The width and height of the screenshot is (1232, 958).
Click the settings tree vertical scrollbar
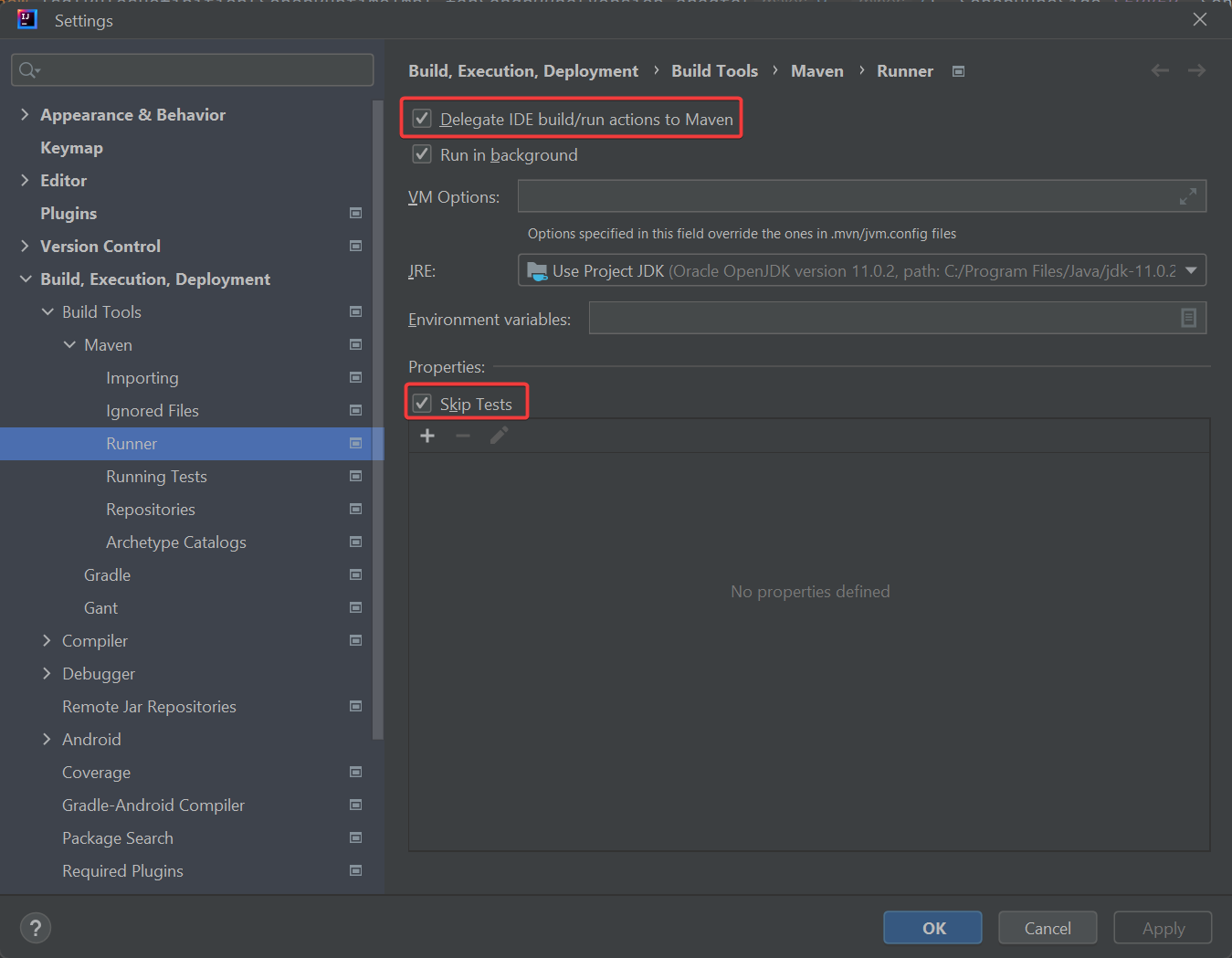click(x=378, y=419)
